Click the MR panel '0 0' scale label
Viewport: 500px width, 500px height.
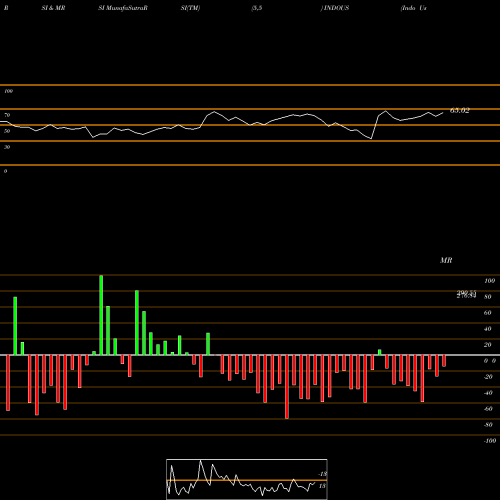[490, 361]
